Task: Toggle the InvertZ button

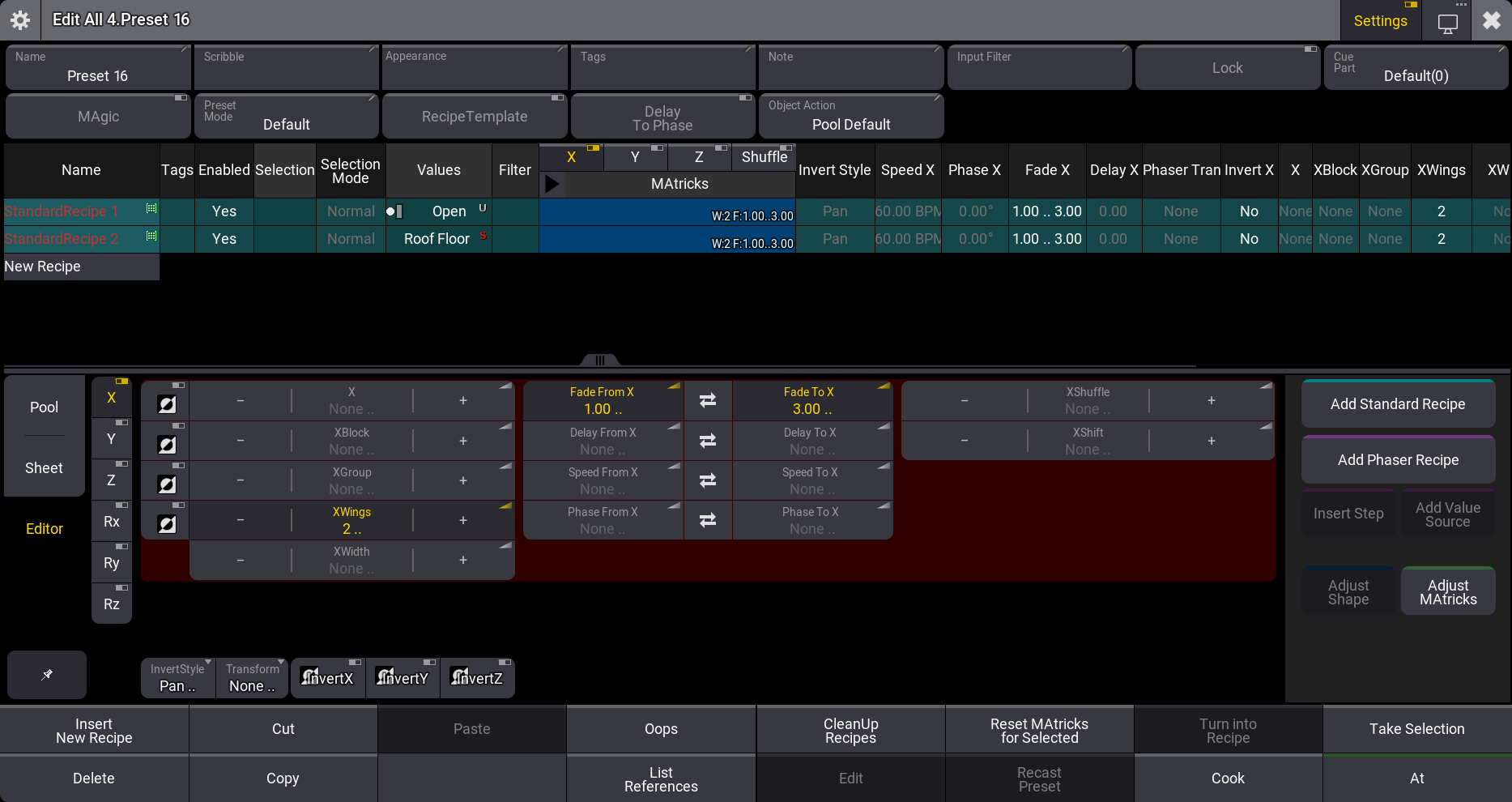Action: (x=477, y=678)
